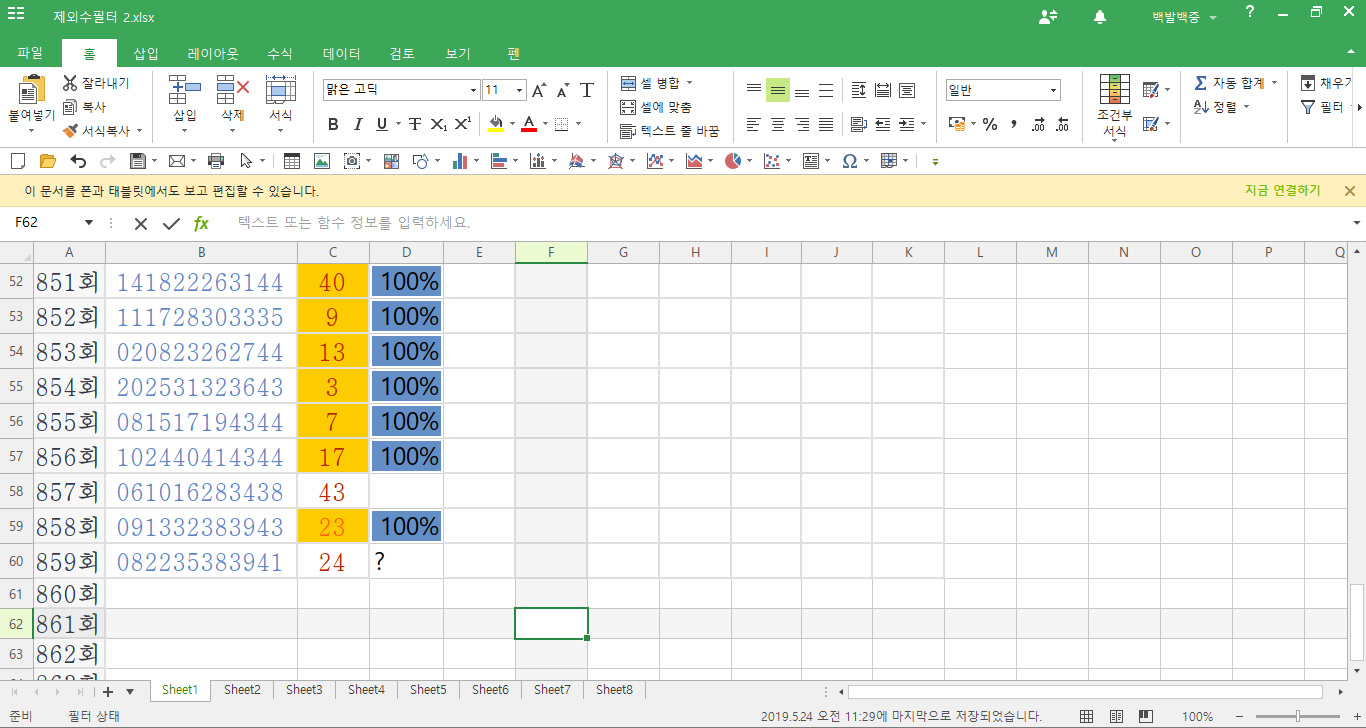Click the 텍스트 줄 바꿈 button
The height and width of the screenshot is (728, 1366).
[x=670, y=131]
